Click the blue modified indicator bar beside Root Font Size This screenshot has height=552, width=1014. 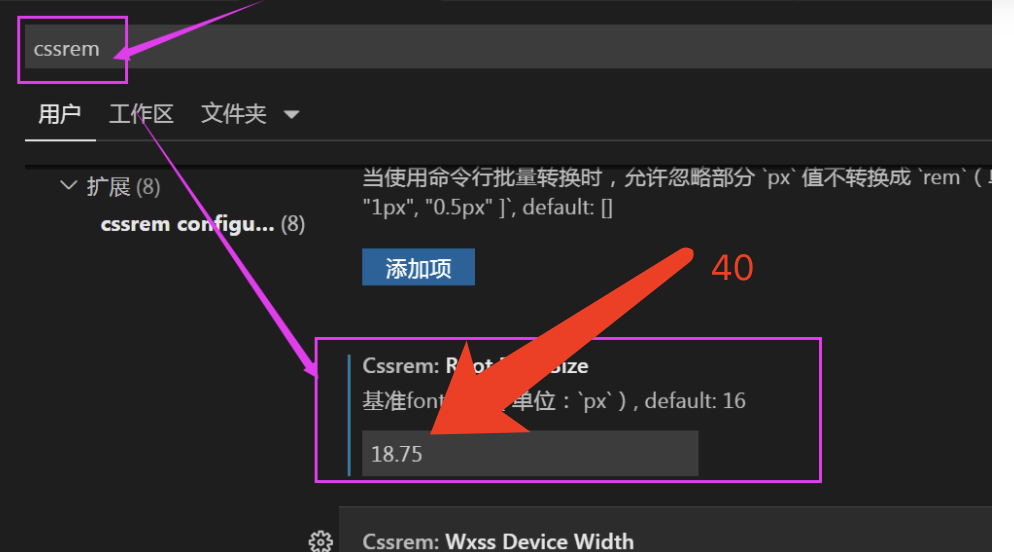coord(349,415)
